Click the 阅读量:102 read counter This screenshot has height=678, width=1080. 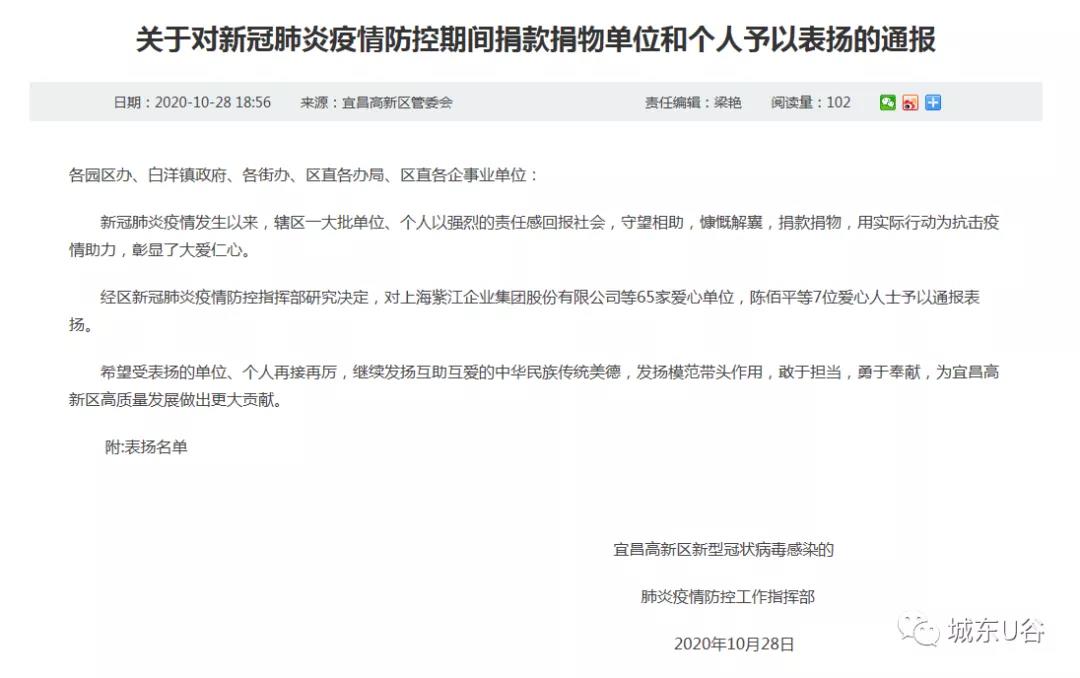point(811,103)
